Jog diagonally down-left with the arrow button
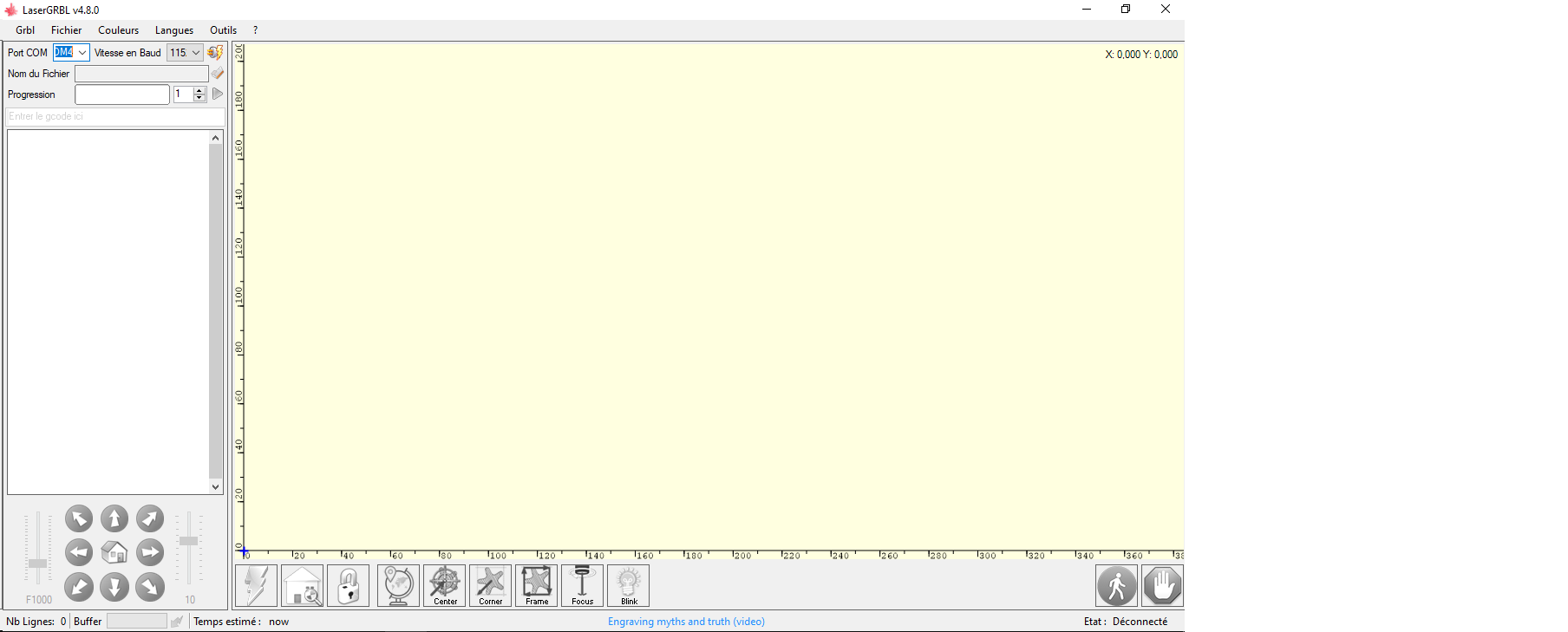Screen dimensions: 1568x632 [79, 587]
